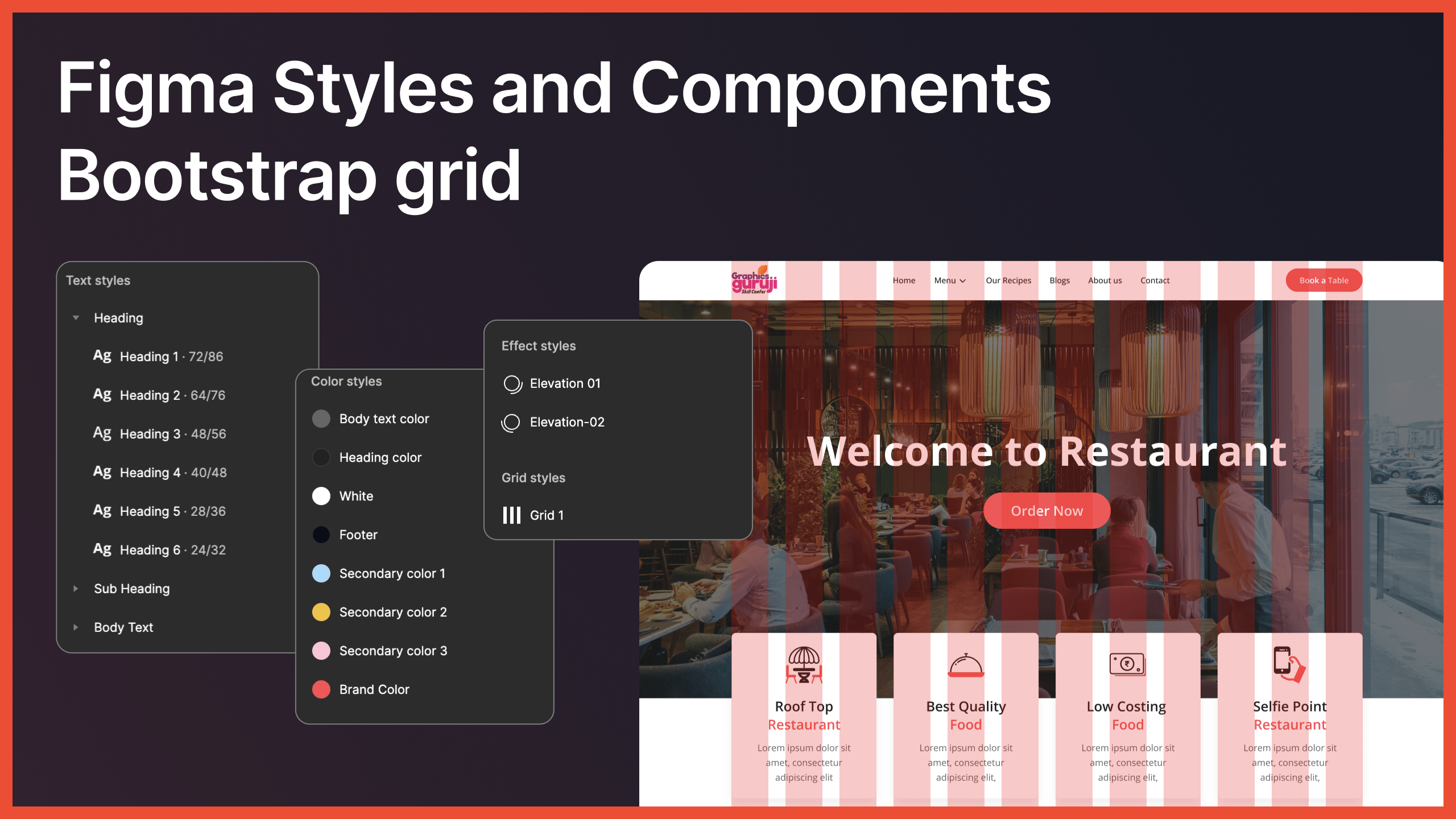Click the Order Now button

1046,511
